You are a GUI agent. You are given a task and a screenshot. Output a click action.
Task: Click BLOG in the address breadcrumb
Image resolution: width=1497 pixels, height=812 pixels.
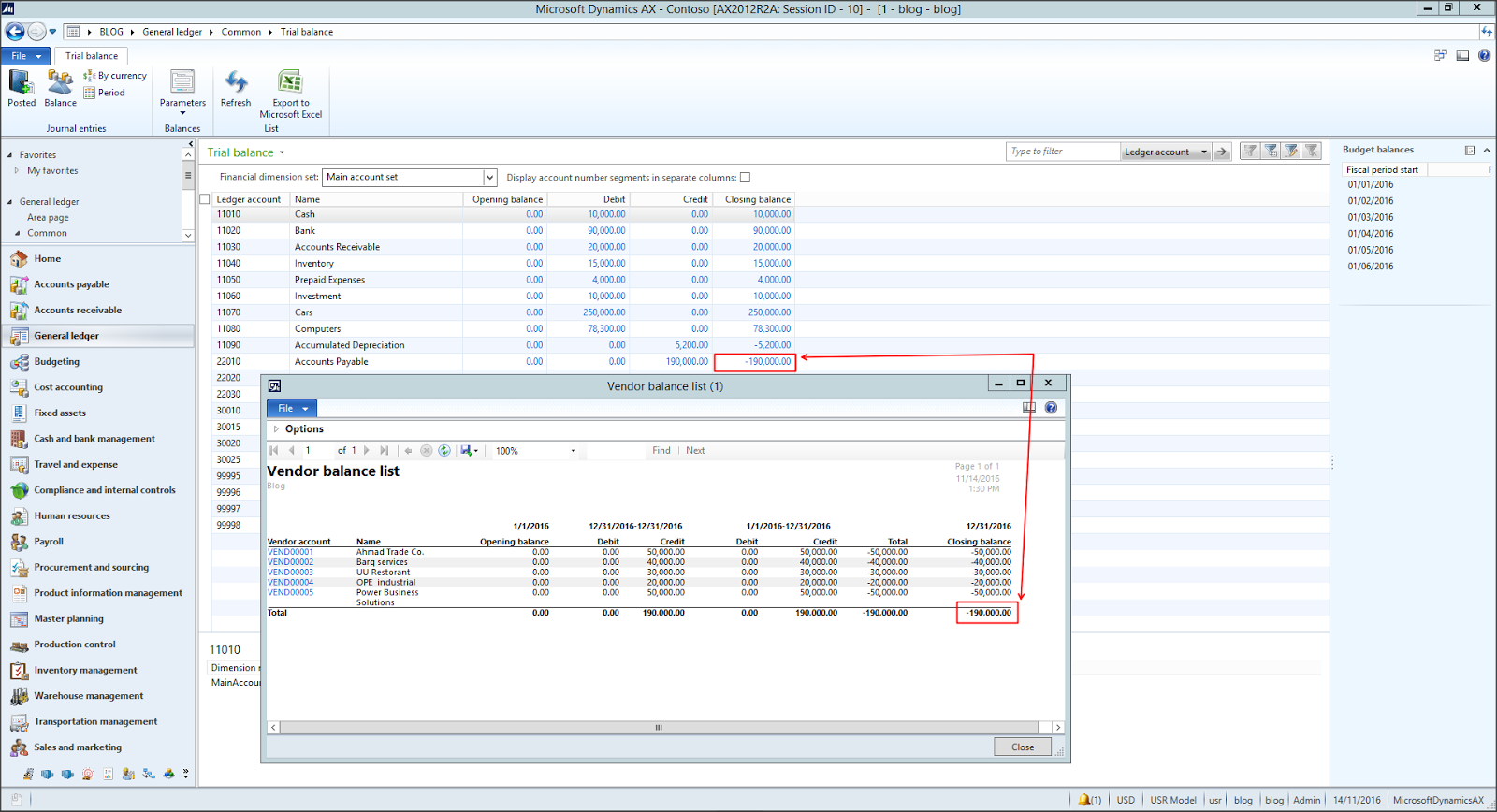111,32
